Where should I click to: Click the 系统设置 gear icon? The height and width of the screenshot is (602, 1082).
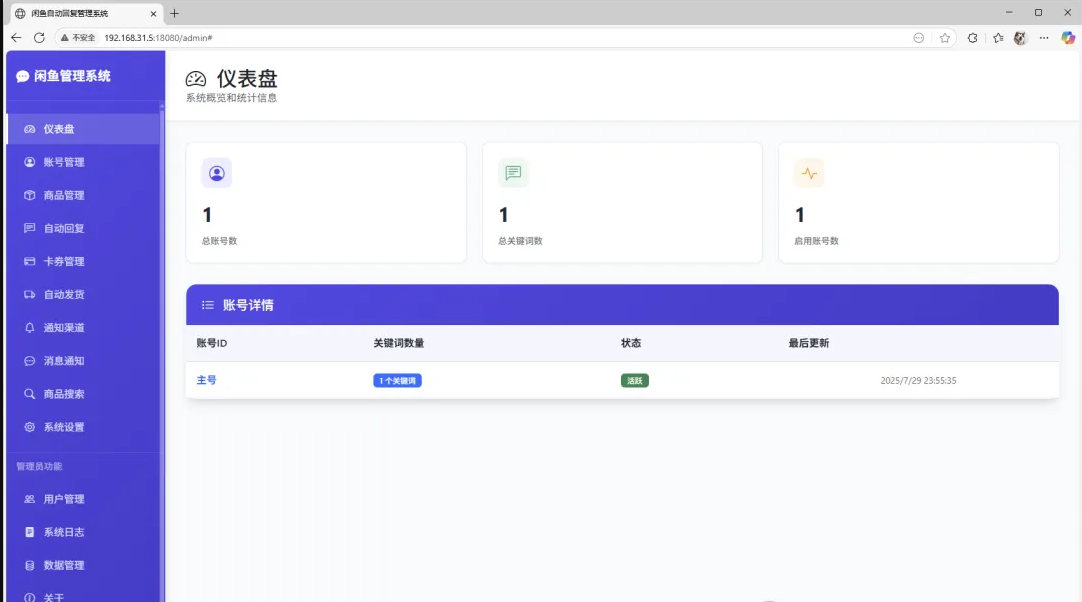[28, 426]
